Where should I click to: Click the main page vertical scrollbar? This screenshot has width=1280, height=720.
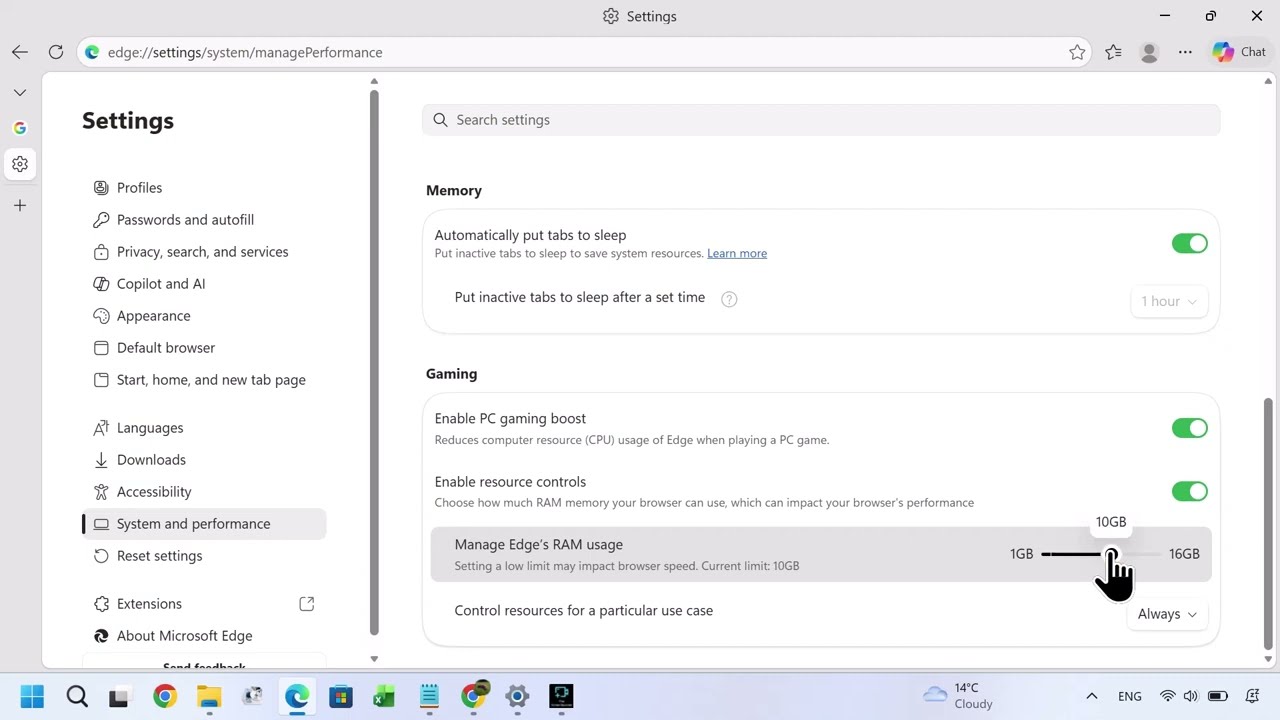1268,523
